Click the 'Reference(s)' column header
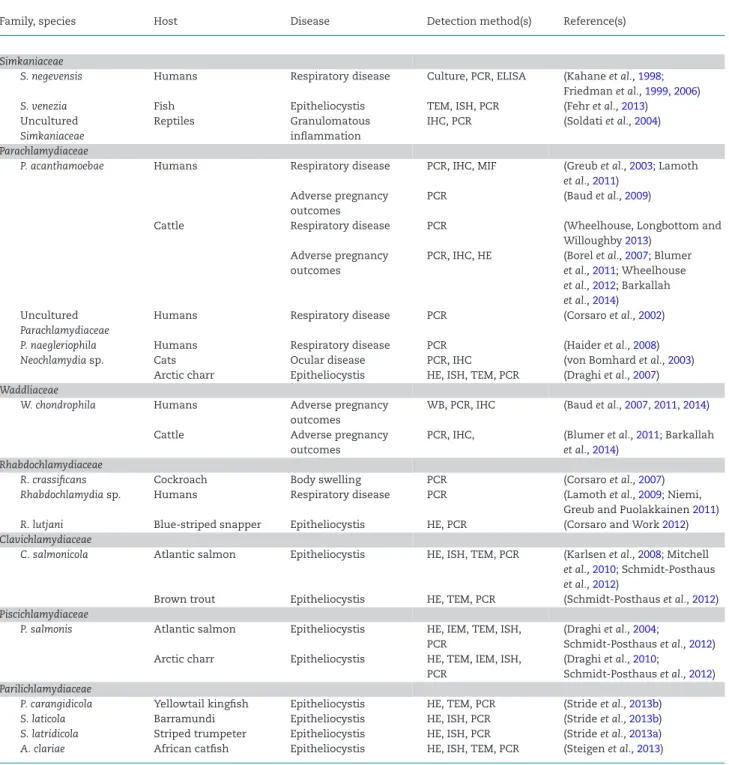Viewport: 729px width, 765px height. [594, 21]
